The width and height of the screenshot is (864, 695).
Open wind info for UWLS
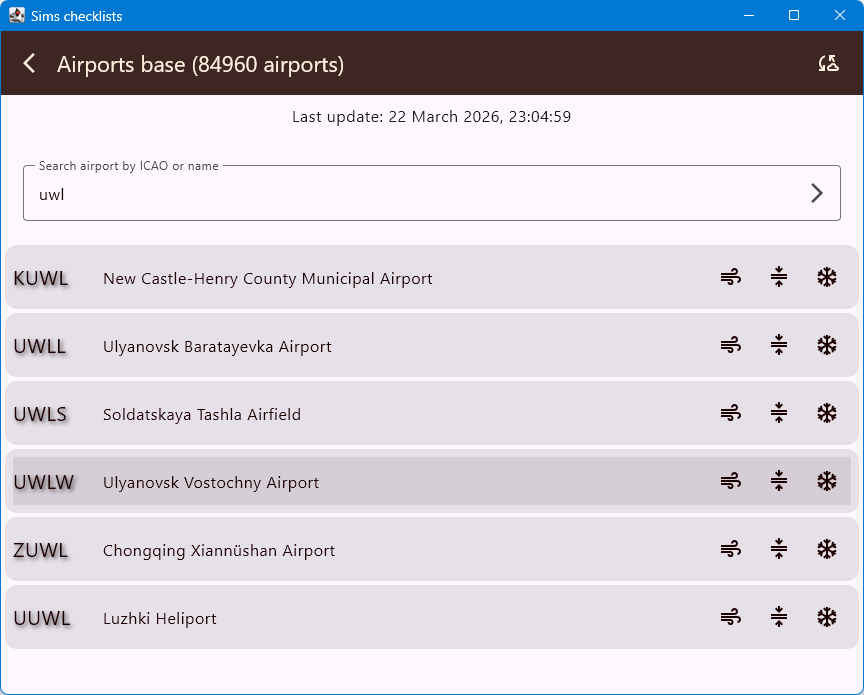(731, 413)
